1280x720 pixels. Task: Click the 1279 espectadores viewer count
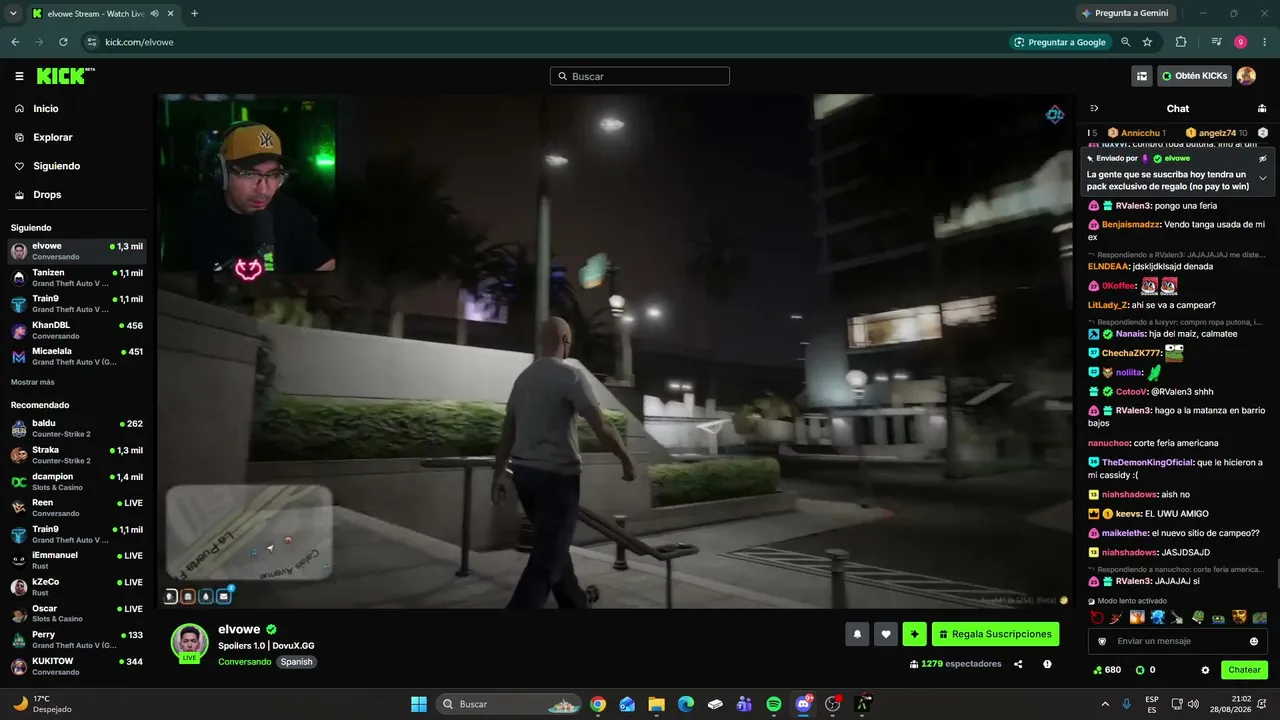pos(955,664)
